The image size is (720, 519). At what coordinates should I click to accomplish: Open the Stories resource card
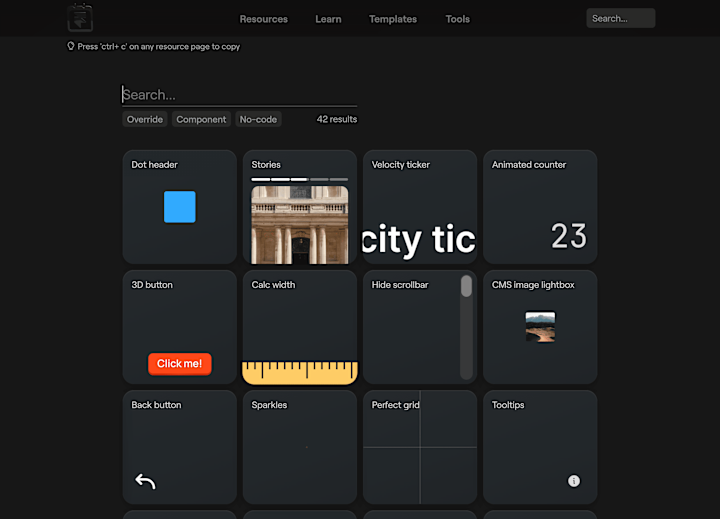pyautogui.click(x=300, y=207)
